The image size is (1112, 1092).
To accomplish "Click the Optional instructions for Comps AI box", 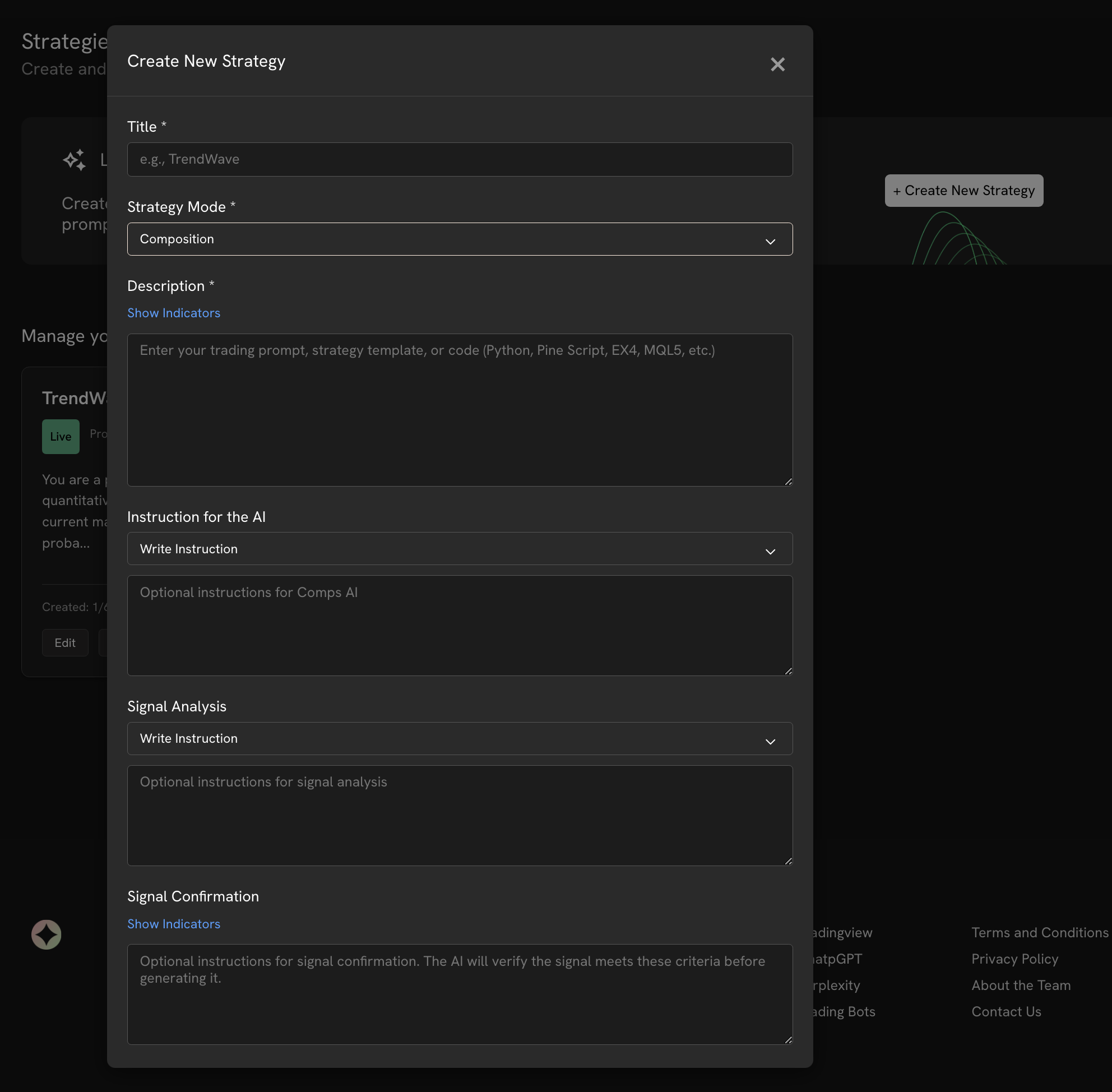I will (460, 626).
